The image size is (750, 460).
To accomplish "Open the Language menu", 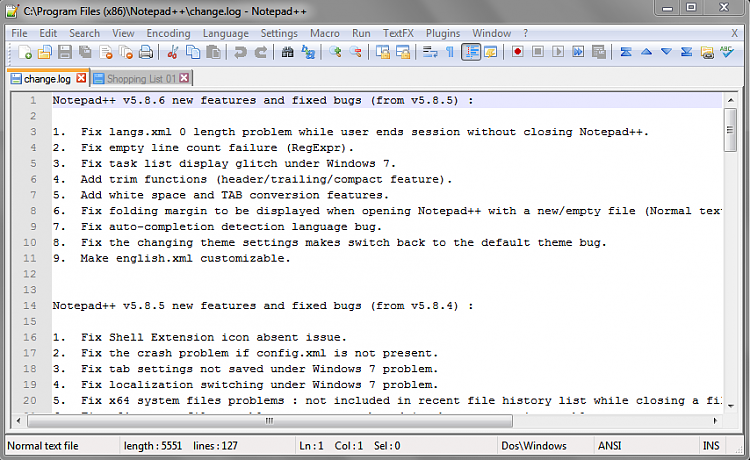I will pos(225,33).
